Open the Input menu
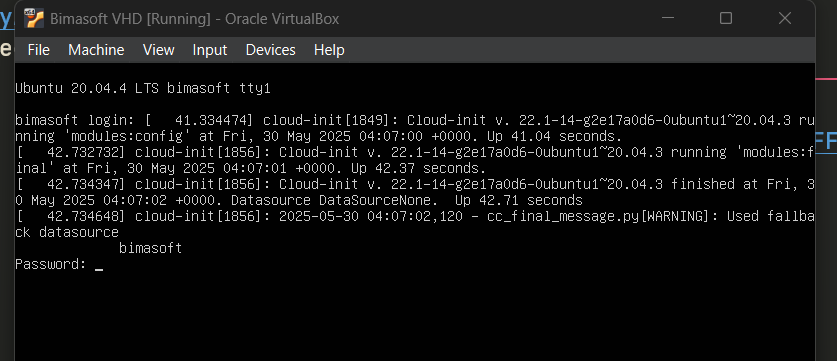The image size is (837, 361). [x=210, y=50]
